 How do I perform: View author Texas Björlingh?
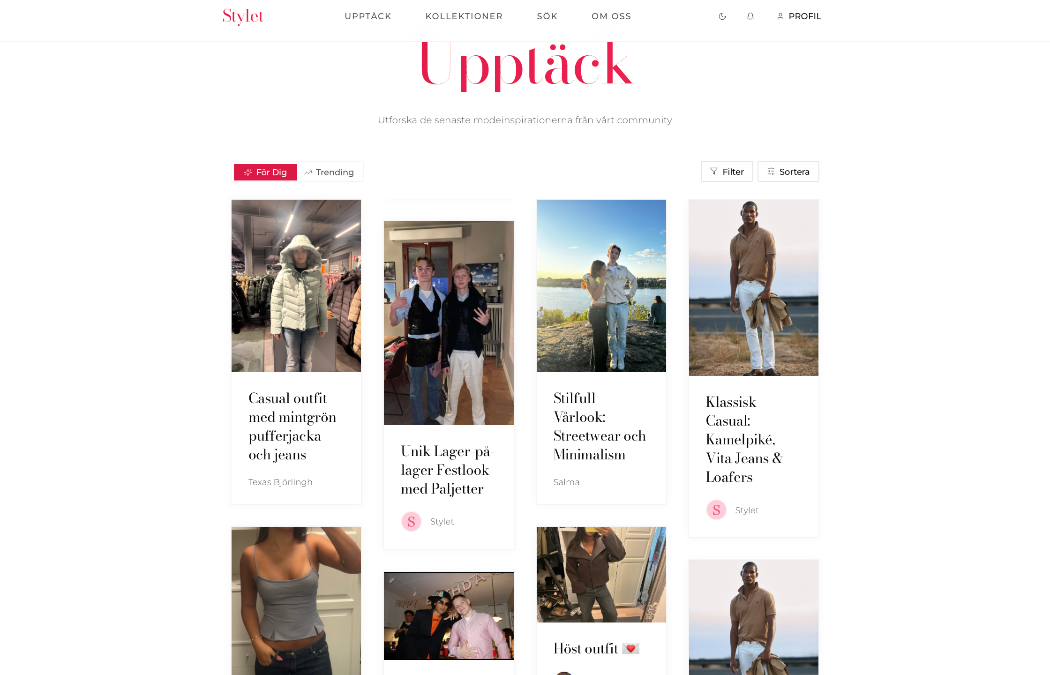(x=280, y=482)
